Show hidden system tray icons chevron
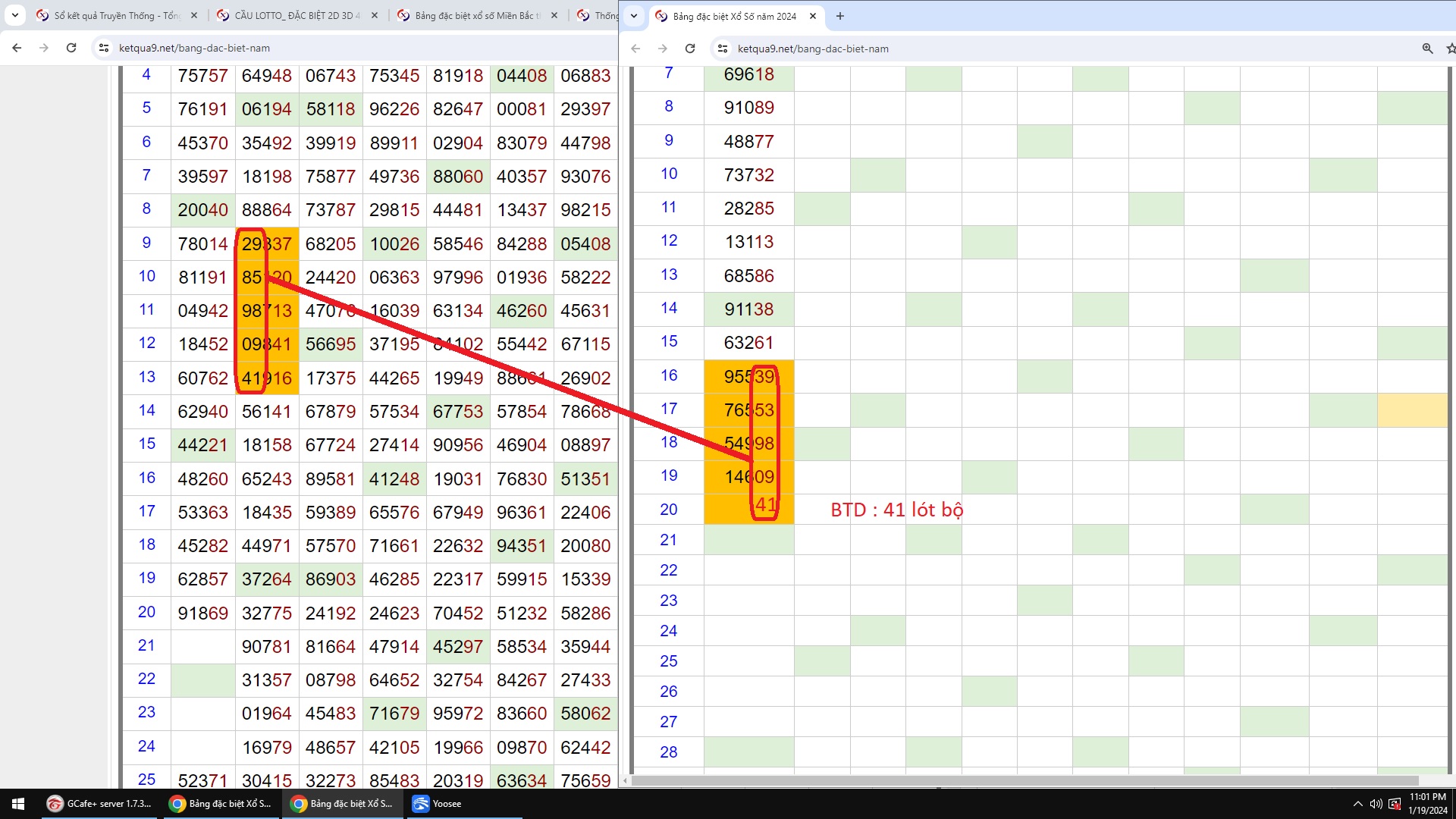Viewport: 1456px width, 819px height. pyautogui.click(x=1357, y=804)
